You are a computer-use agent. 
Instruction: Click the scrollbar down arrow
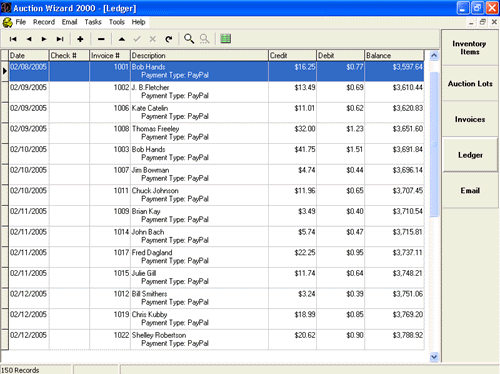(434, 357)
